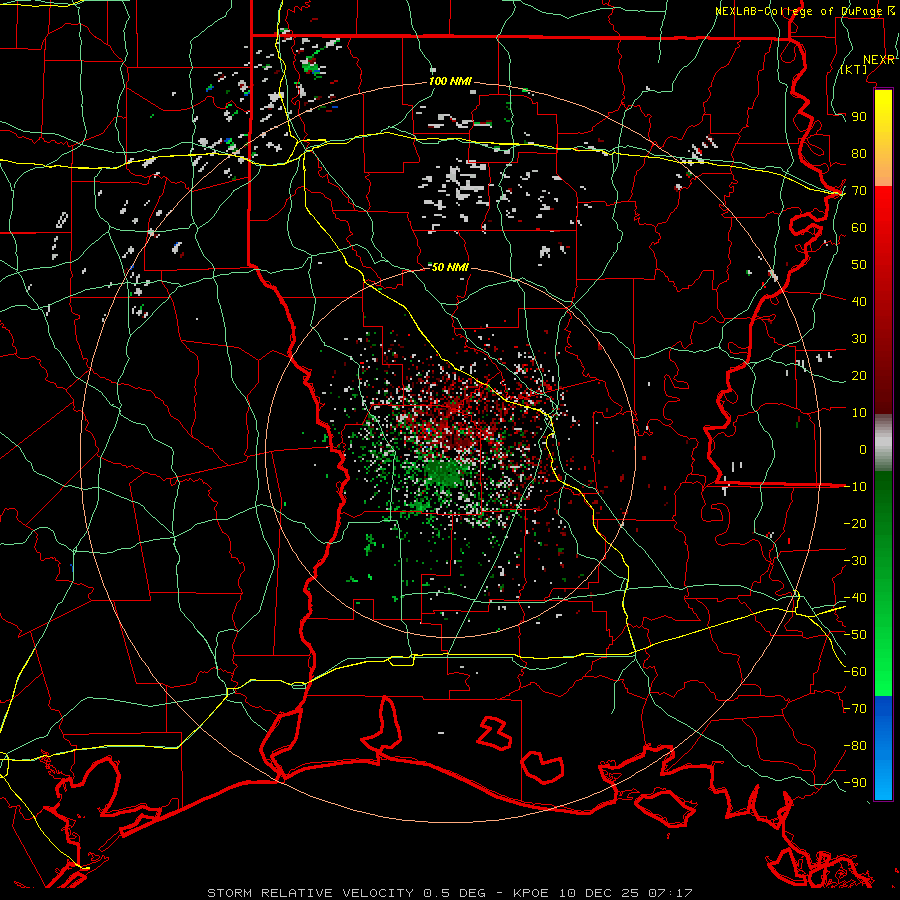
Task: Click the "NEXLAB-College of DuPage" credit text
Action: coord(800,11)
